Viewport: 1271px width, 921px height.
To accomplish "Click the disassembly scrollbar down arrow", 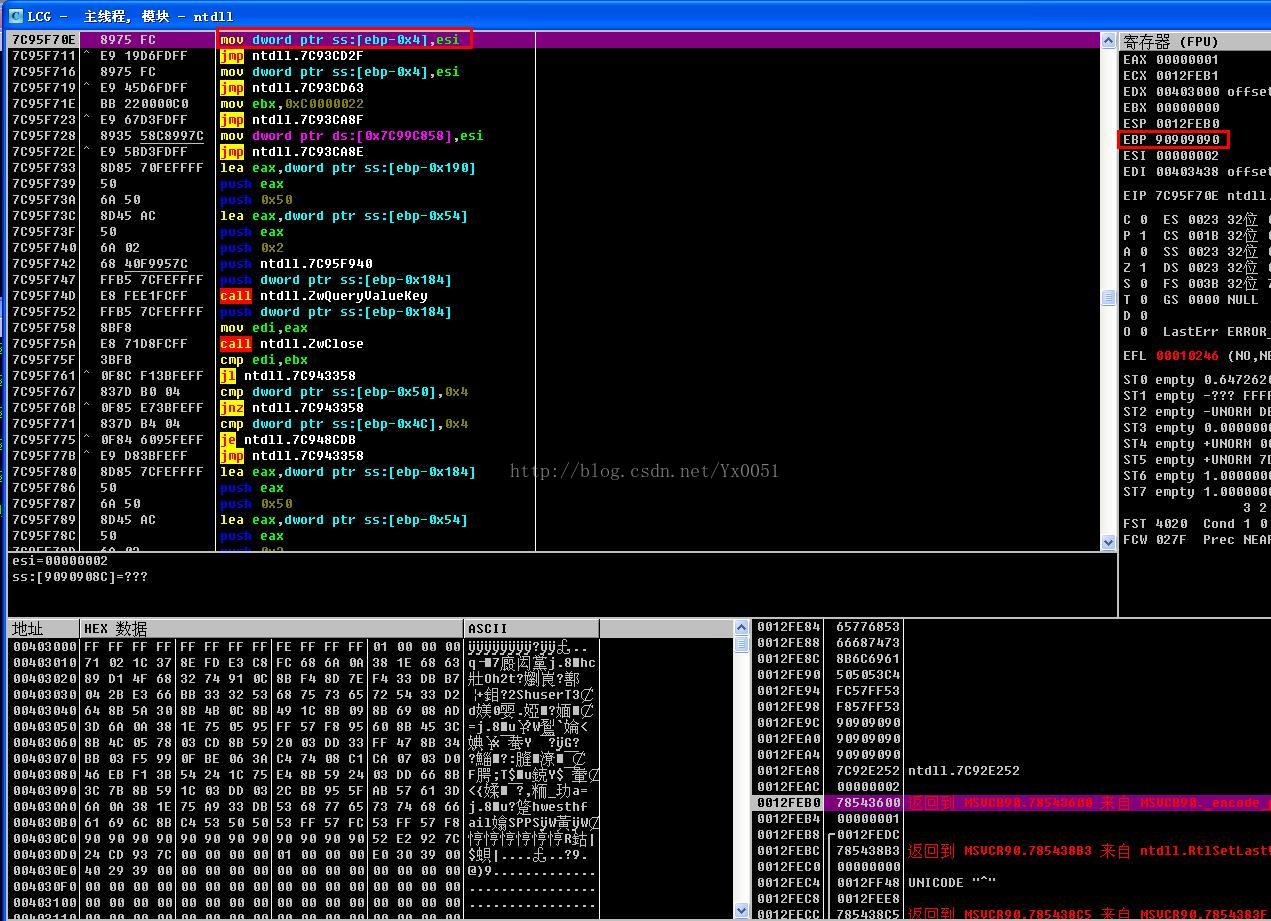I will click(x=1108, y=542).
